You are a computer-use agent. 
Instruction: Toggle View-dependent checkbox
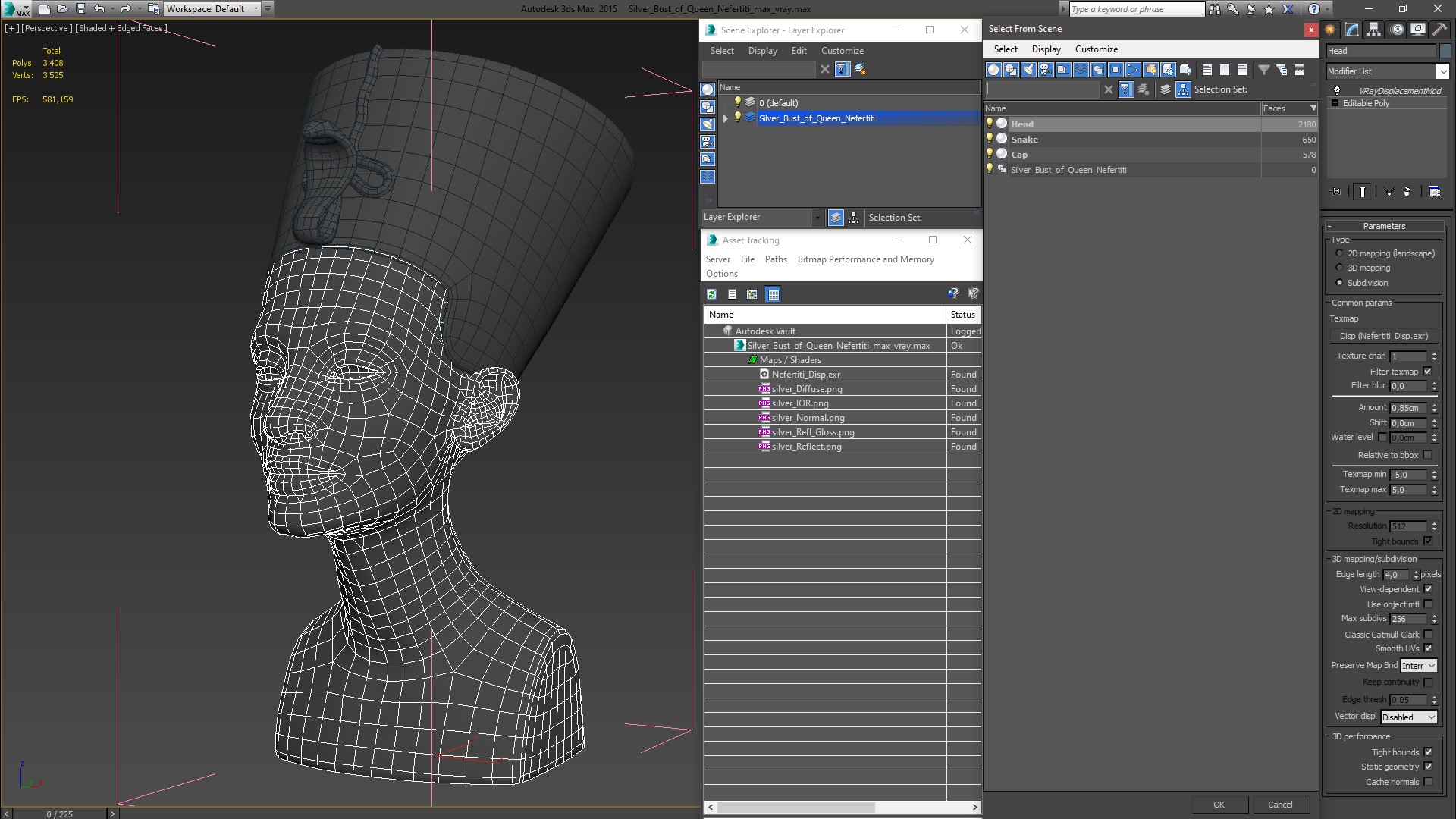tap(1428, 589)
